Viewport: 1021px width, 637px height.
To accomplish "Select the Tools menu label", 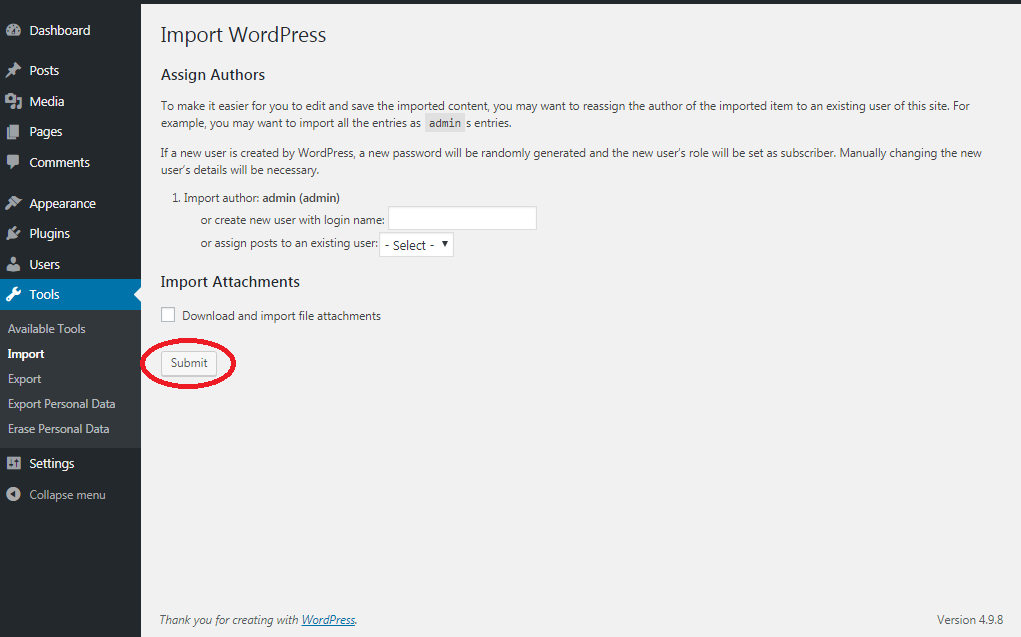I will (x=44, y=294).
